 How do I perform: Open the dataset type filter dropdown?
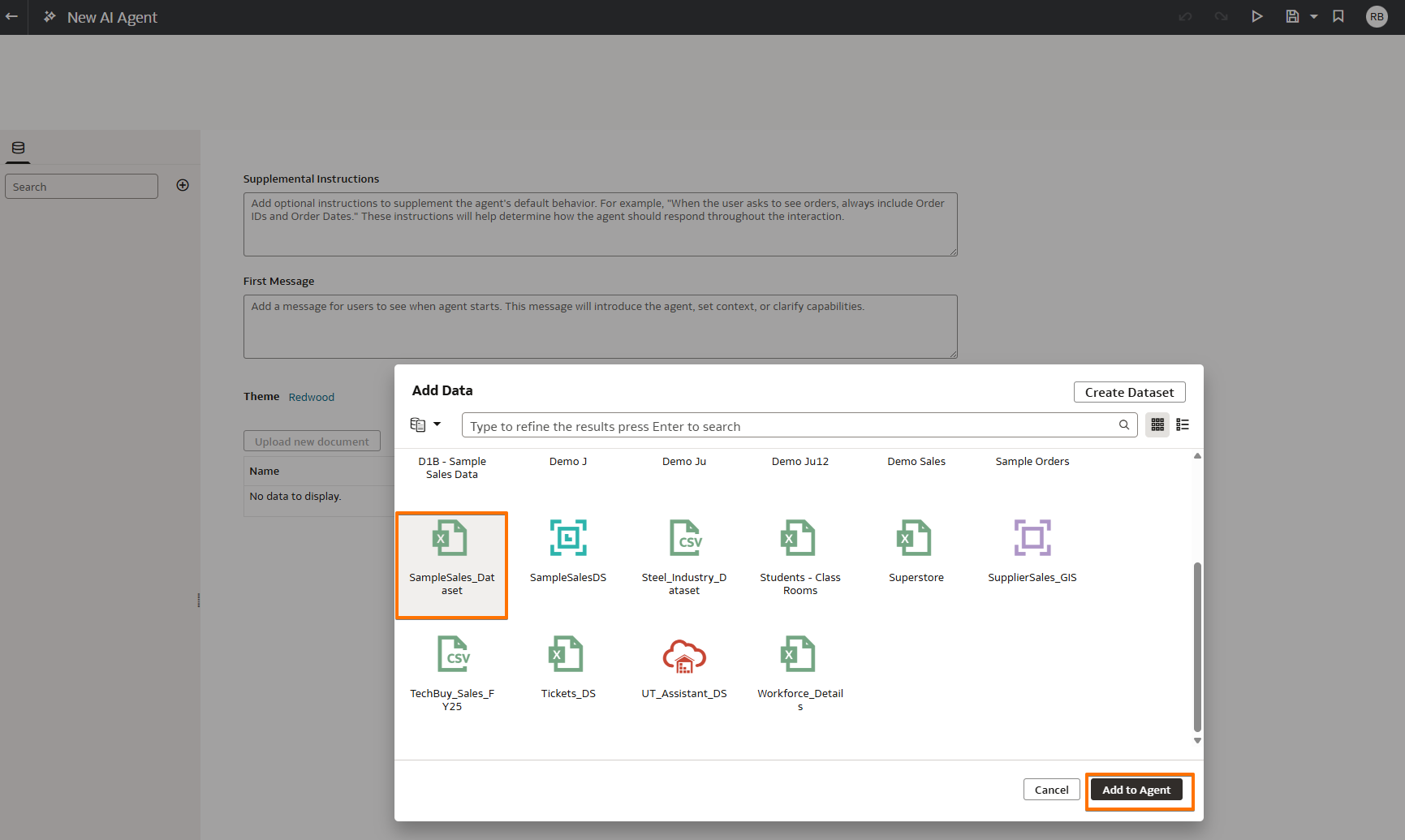pyautogui.click(x=425, y=424)
